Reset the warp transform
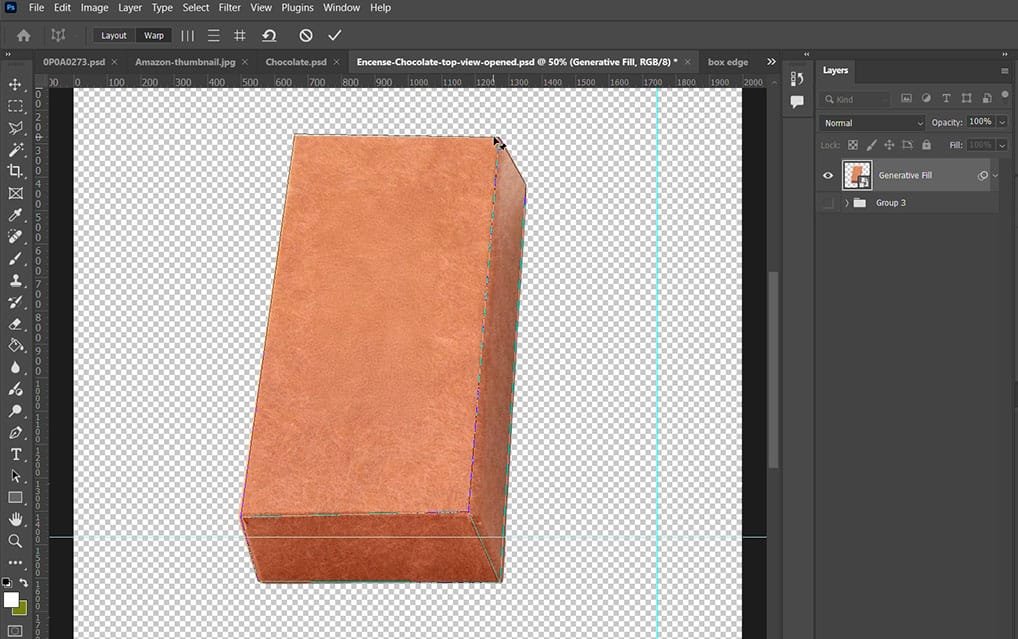The width and height of the screenshot is (1018, 639). [x=269, y=36]
